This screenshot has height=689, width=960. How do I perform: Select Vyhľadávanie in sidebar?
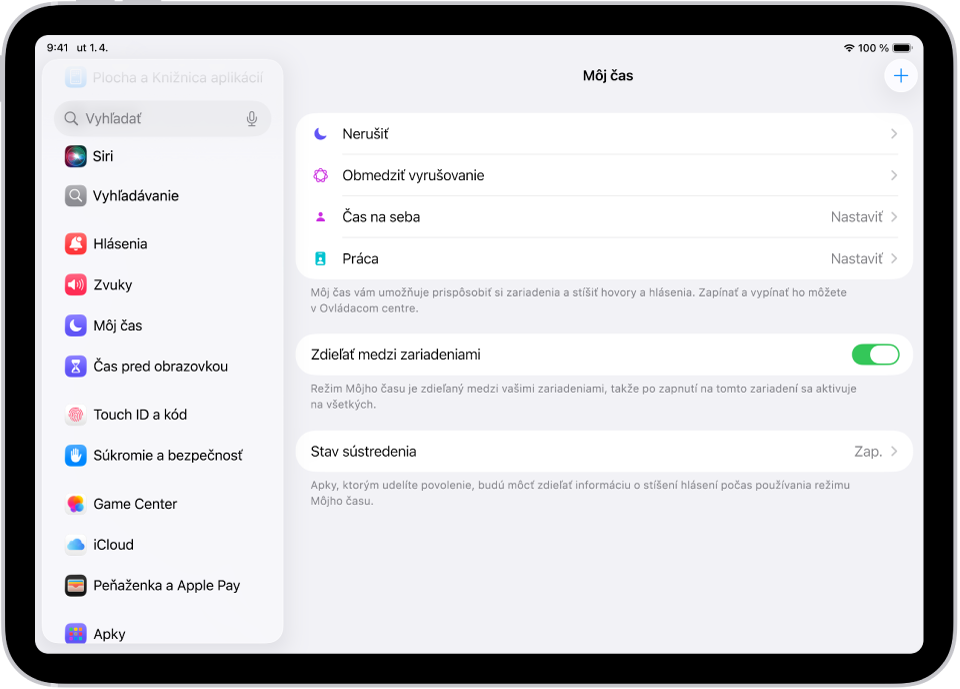162,196
